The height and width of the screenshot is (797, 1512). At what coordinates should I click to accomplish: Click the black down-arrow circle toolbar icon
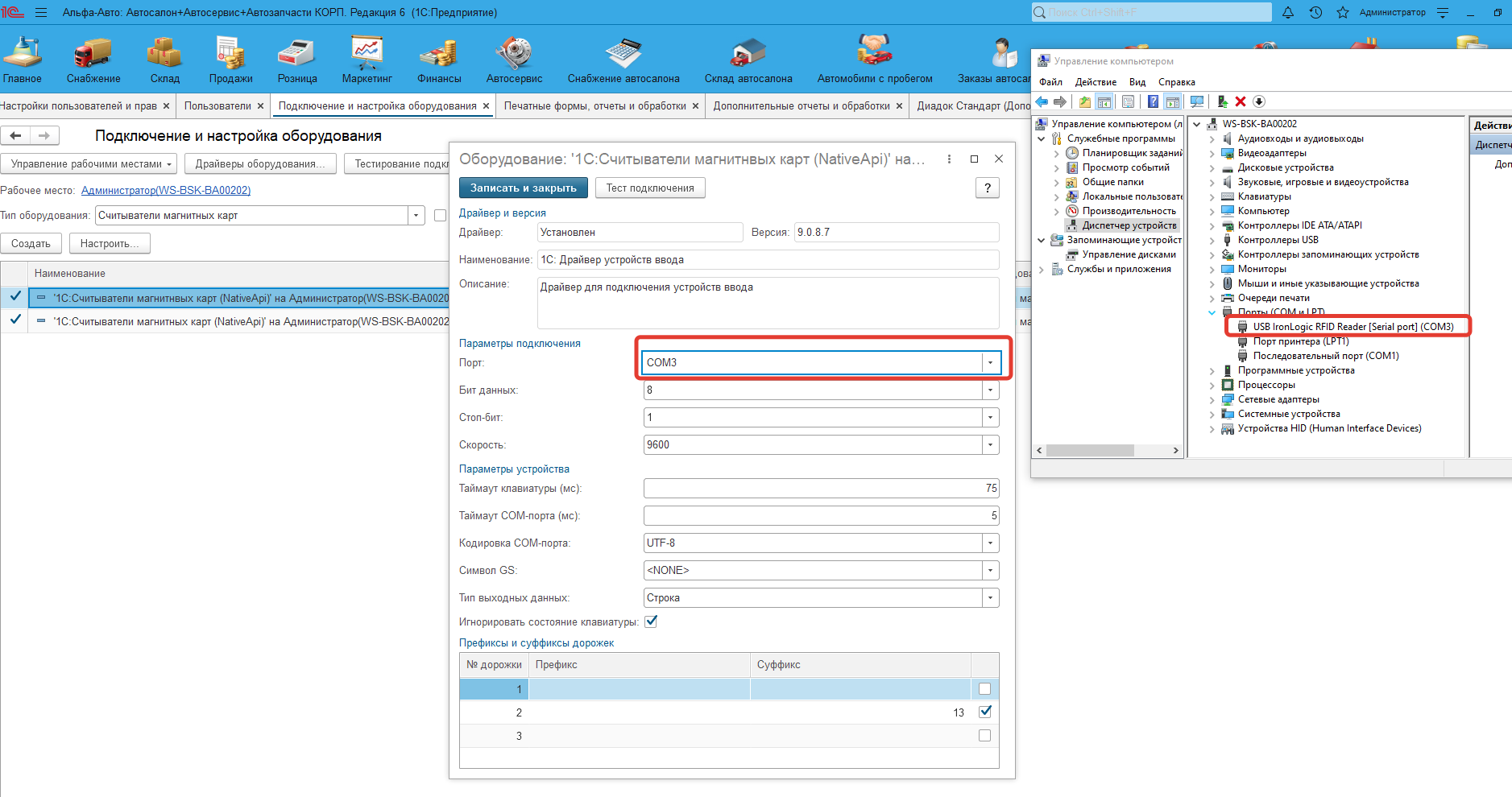point(1259,101)
